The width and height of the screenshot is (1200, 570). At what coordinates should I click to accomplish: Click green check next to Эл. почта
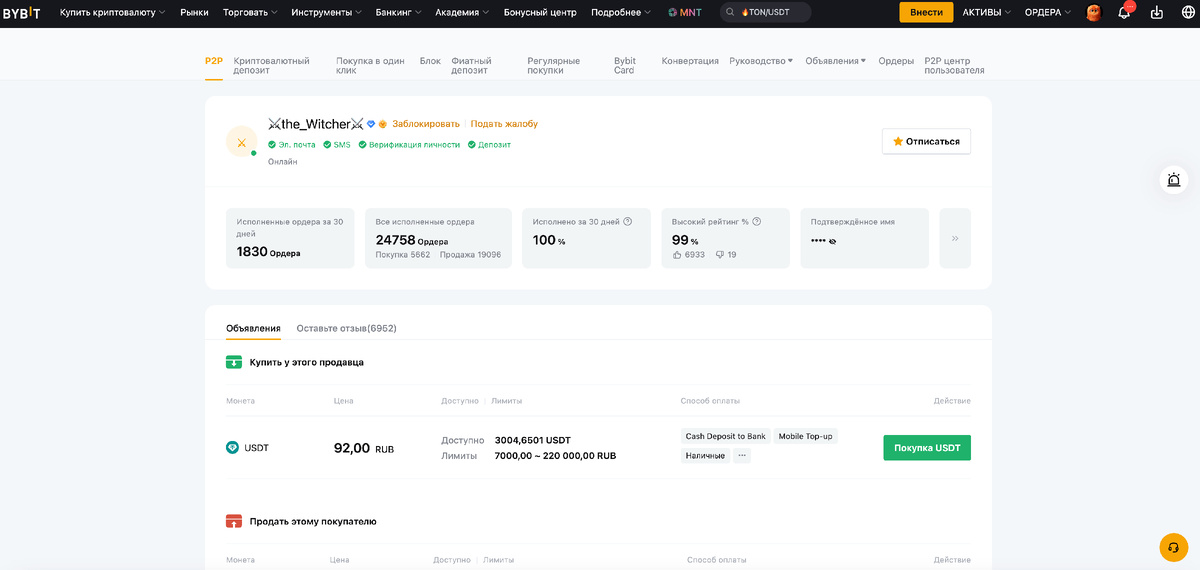point(272,145)
